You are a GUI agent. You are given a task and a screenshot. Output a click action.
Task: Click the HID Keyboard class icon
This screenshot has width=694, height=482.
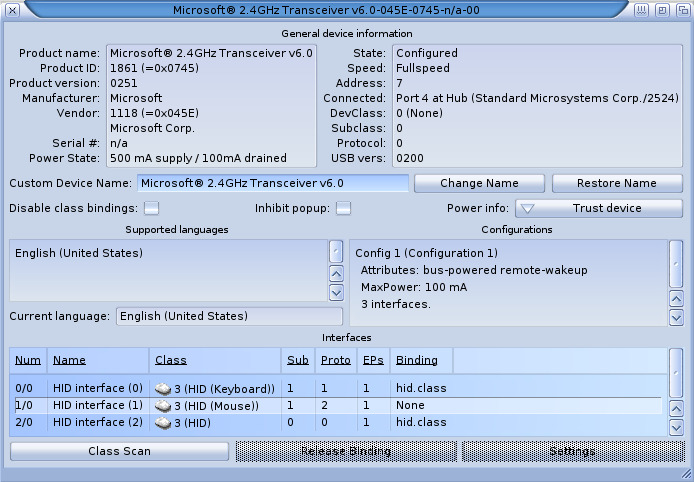coord(163,388)
